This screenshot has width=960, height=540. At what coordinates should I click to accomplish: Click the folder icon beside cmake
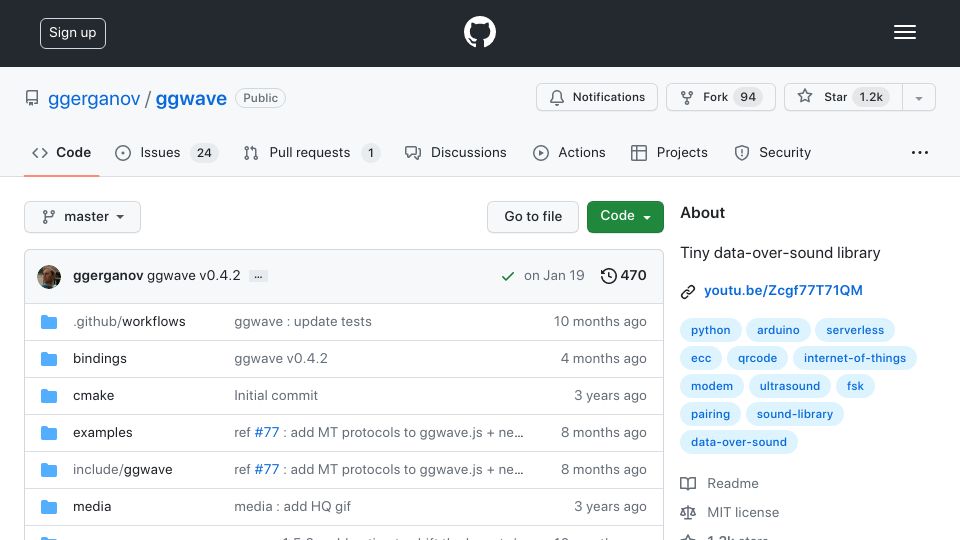click(49, 396)
